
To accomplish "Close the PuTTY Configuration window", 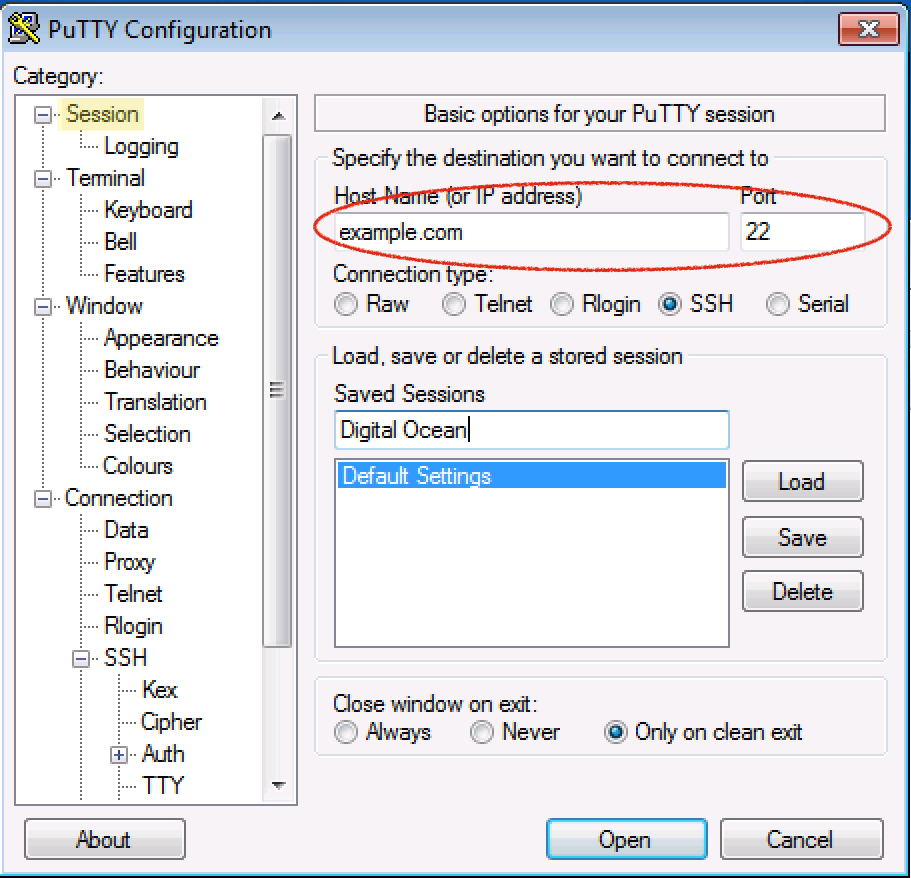I will point(866,29).
